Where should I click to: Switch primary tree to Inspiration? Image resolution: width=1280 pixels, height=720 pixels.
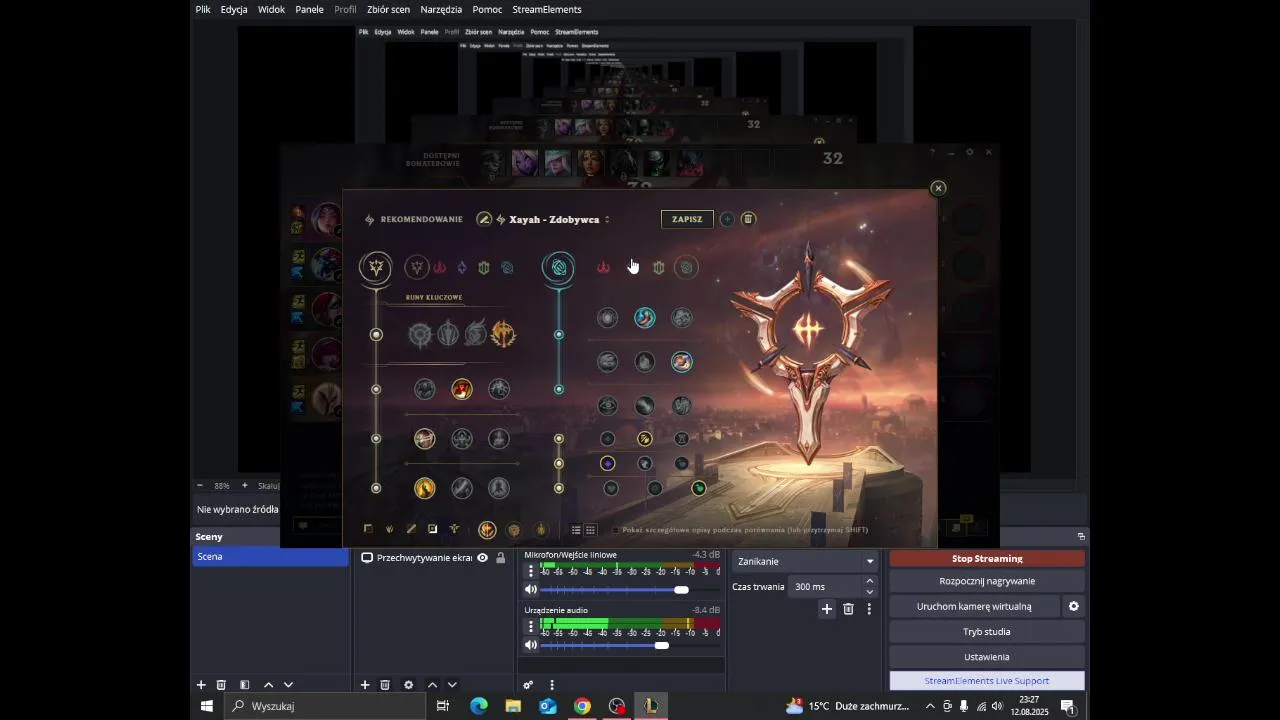507,267
